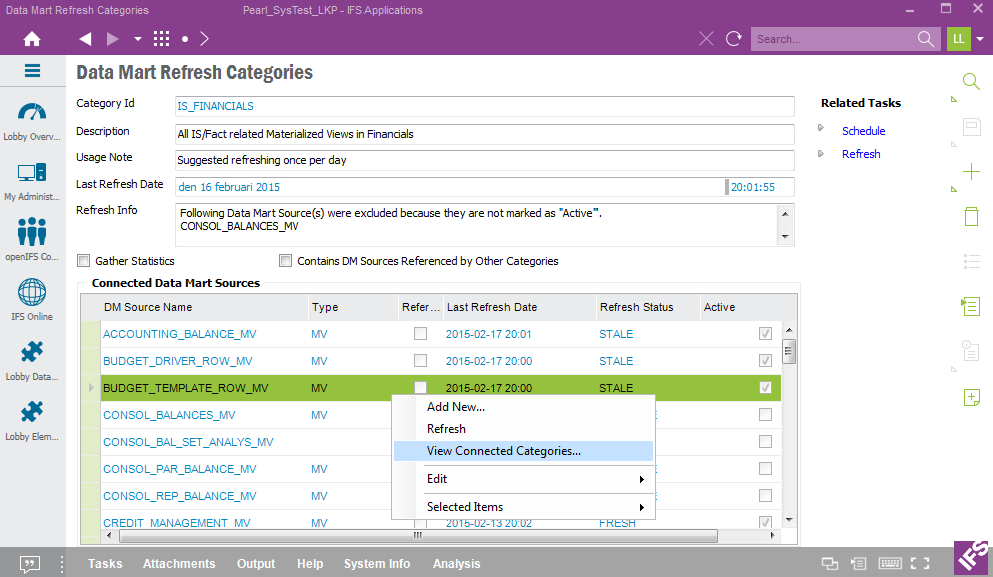The image size is (993, 577).
Task: Click the New record plus icon
Action: click(970, 172)
